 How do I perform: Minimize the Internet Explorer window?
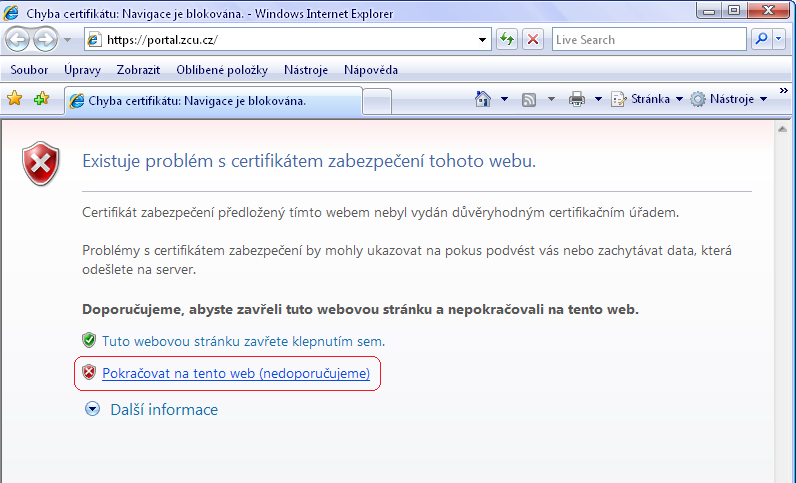click(709, 11)
